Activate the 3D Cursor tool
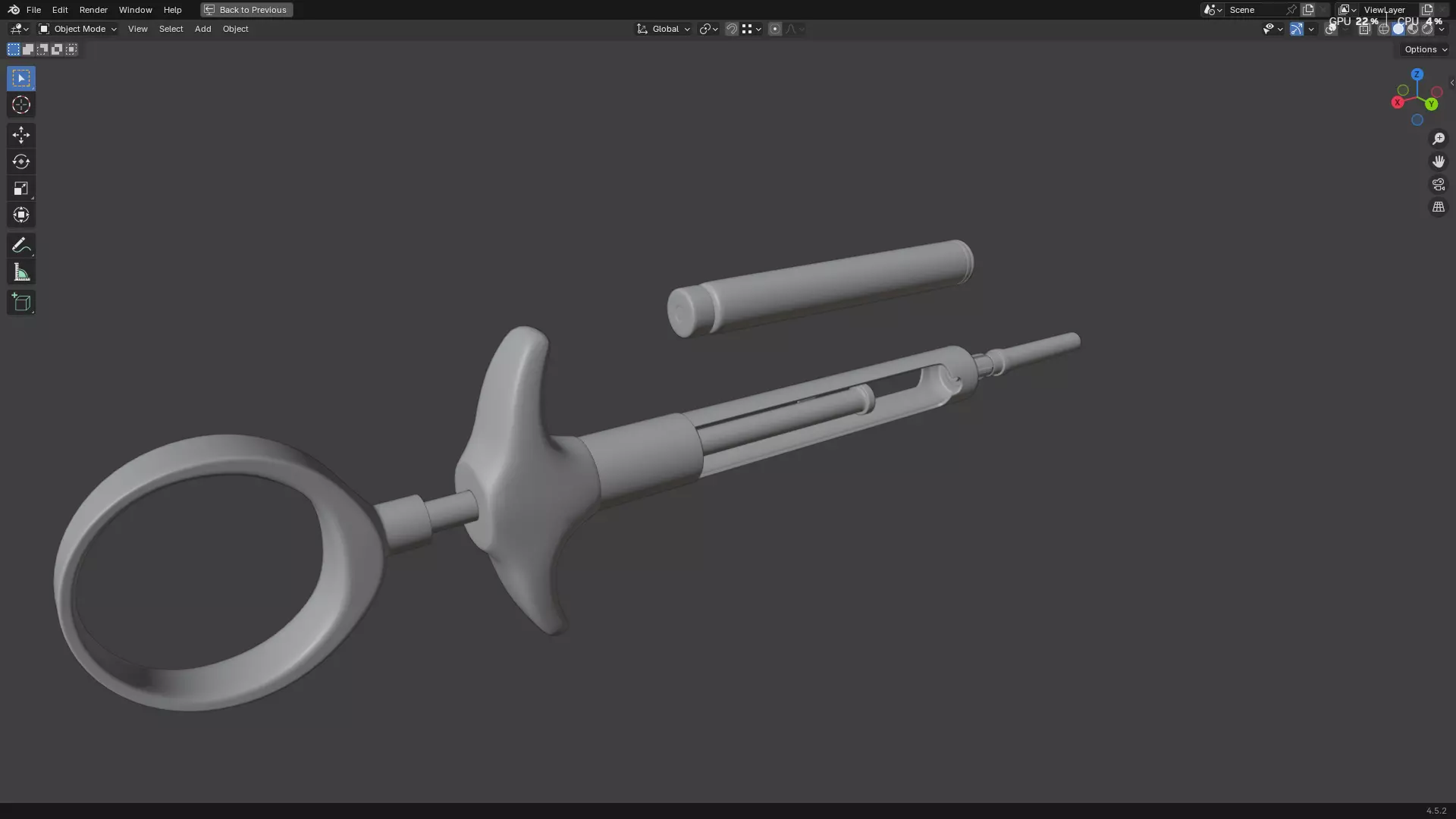The height and width of the screenshot is (819, 1456). 20,105
